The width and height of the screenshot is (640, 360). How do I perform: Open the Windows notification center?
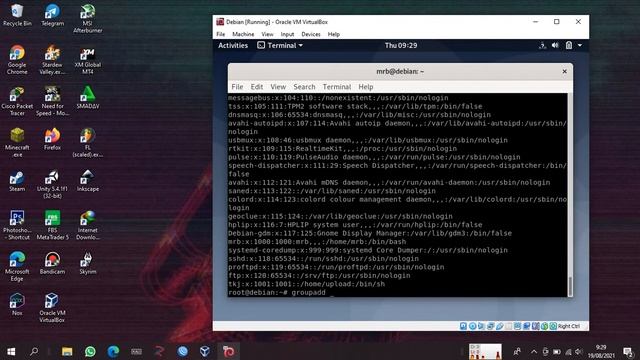pos(629,351)
